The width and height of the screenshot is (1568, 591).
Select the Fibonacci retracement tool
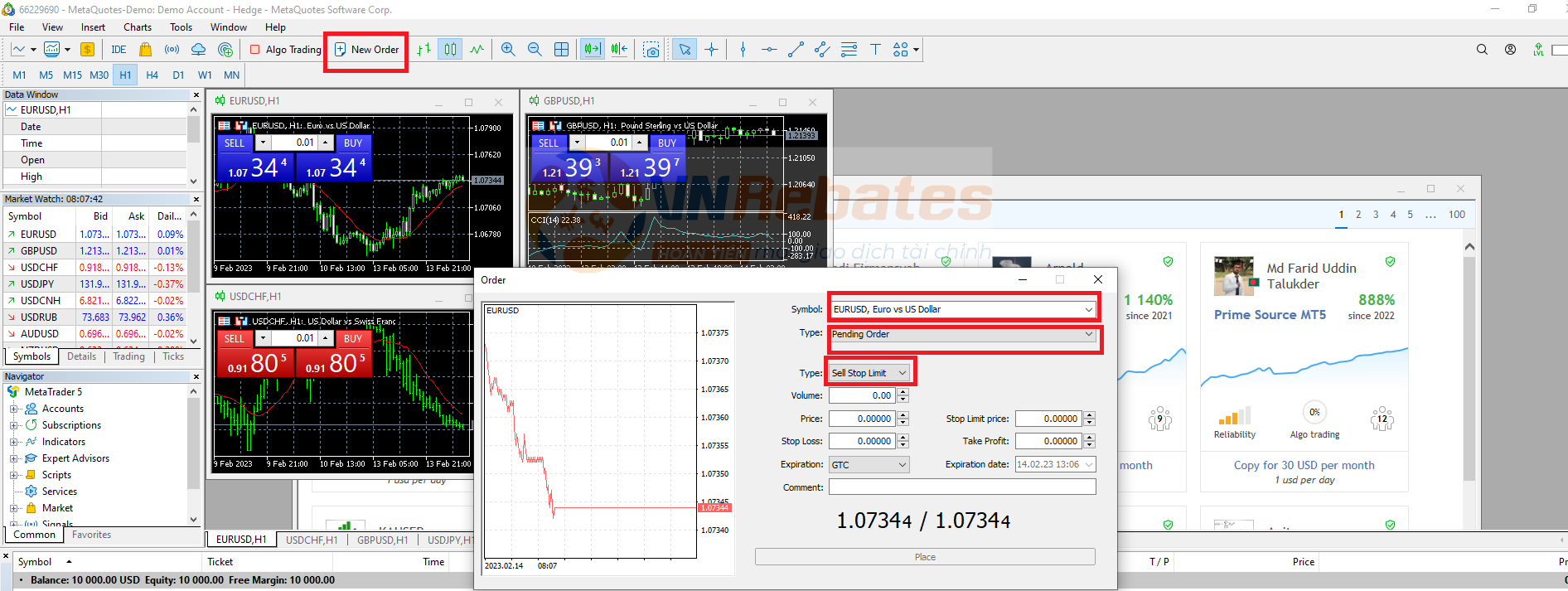(849, 50)
